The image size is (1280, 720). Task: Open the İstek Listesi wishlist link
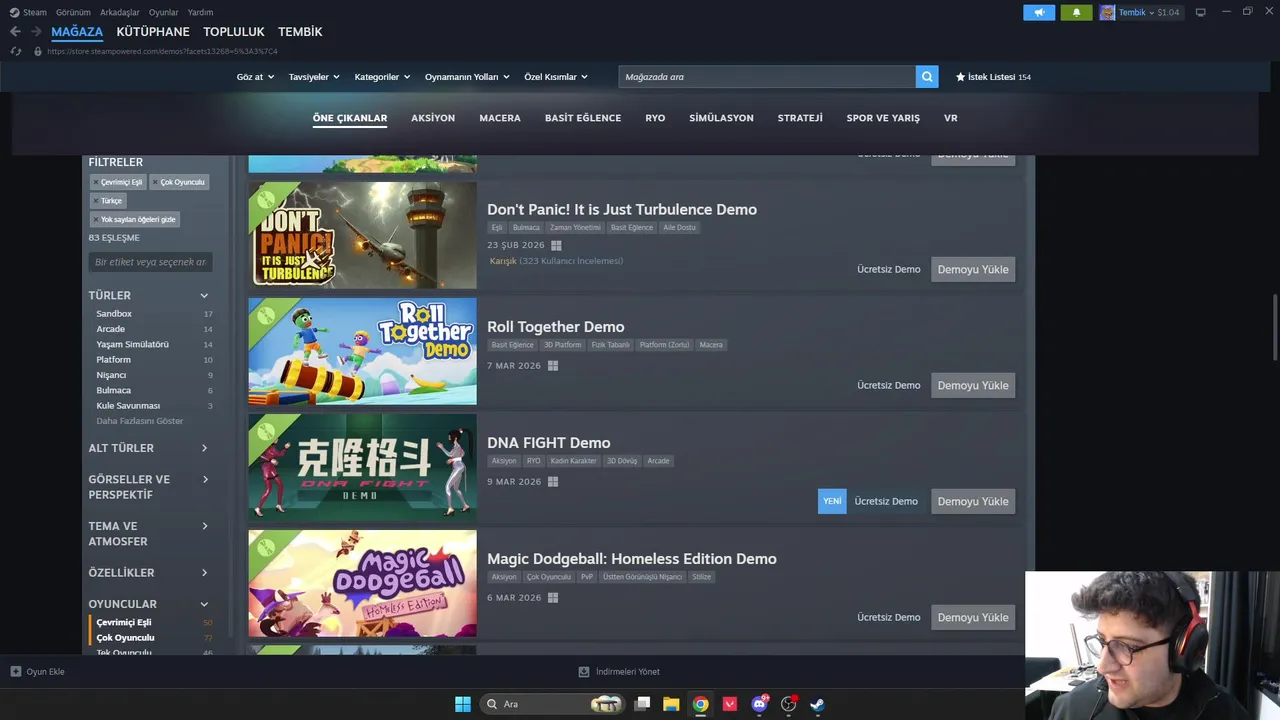click(x=993, y=77)
